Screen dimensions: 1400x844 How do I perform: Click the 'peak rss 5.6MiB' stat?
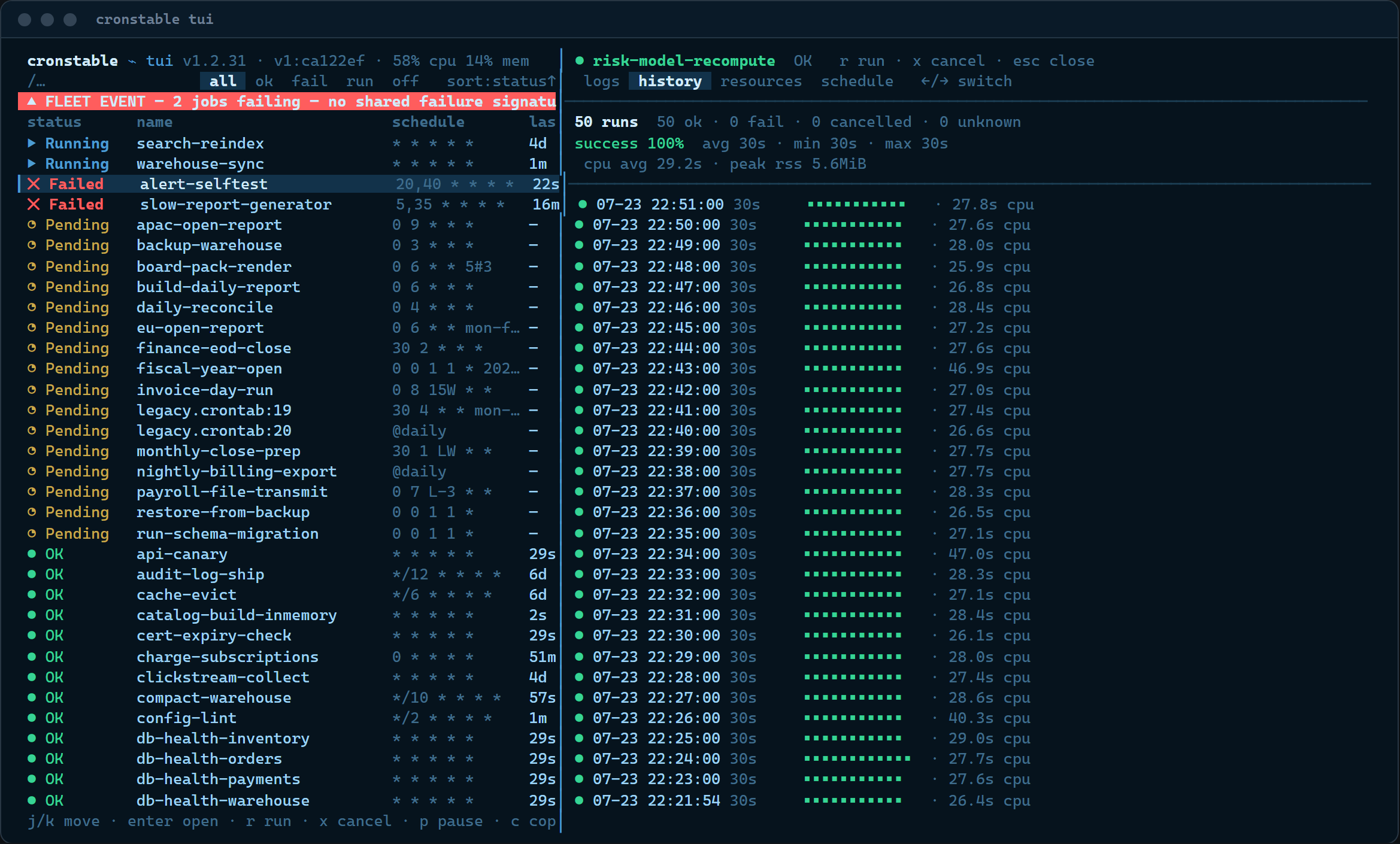click(x=798, y=163)
